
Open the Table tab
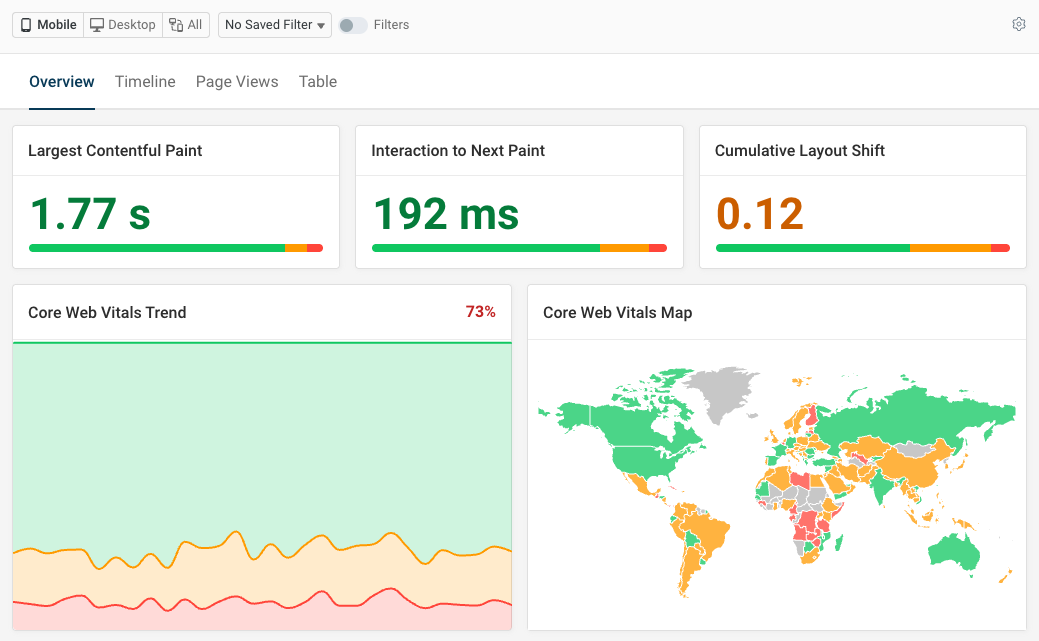(318, 82)
